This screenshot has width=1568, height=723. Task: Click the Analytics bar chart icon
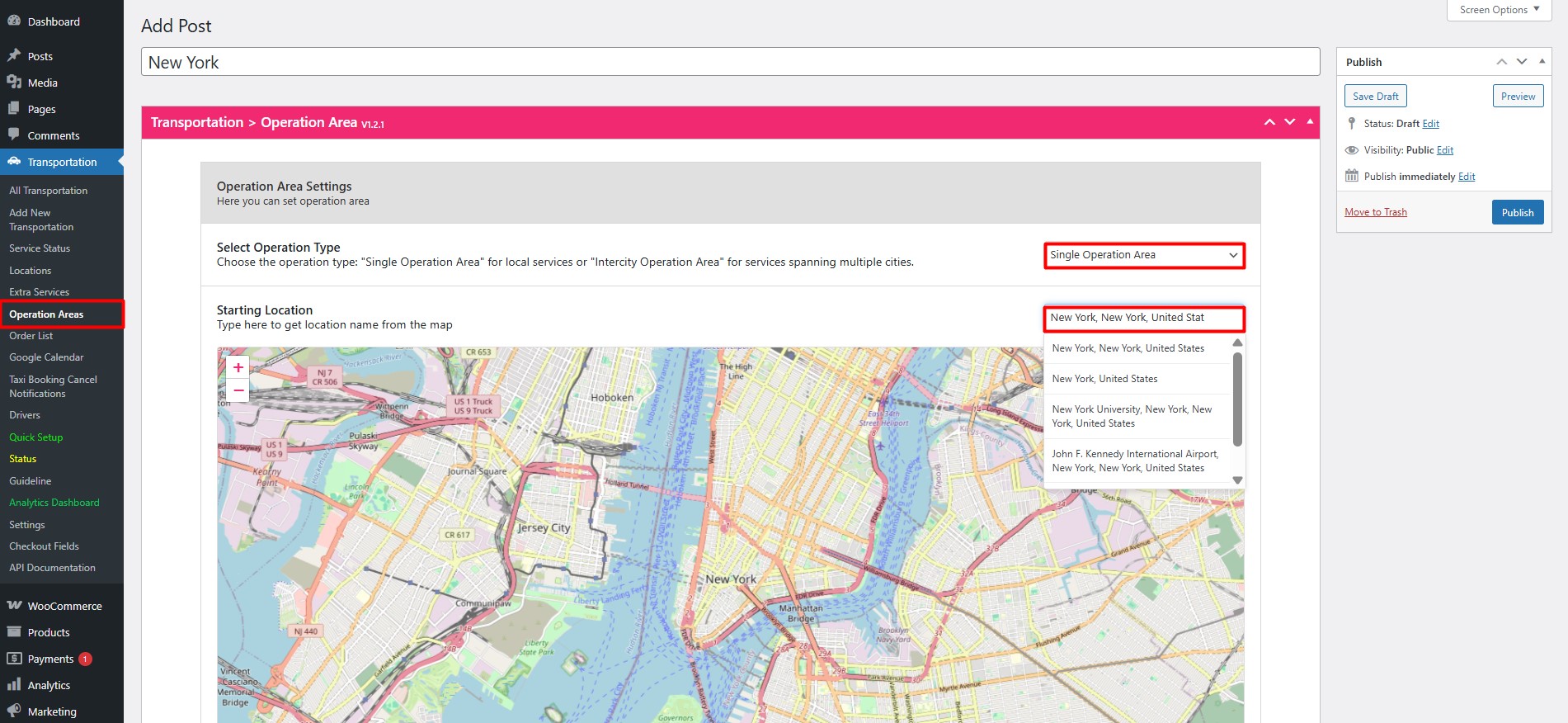[x=14, y=685]
